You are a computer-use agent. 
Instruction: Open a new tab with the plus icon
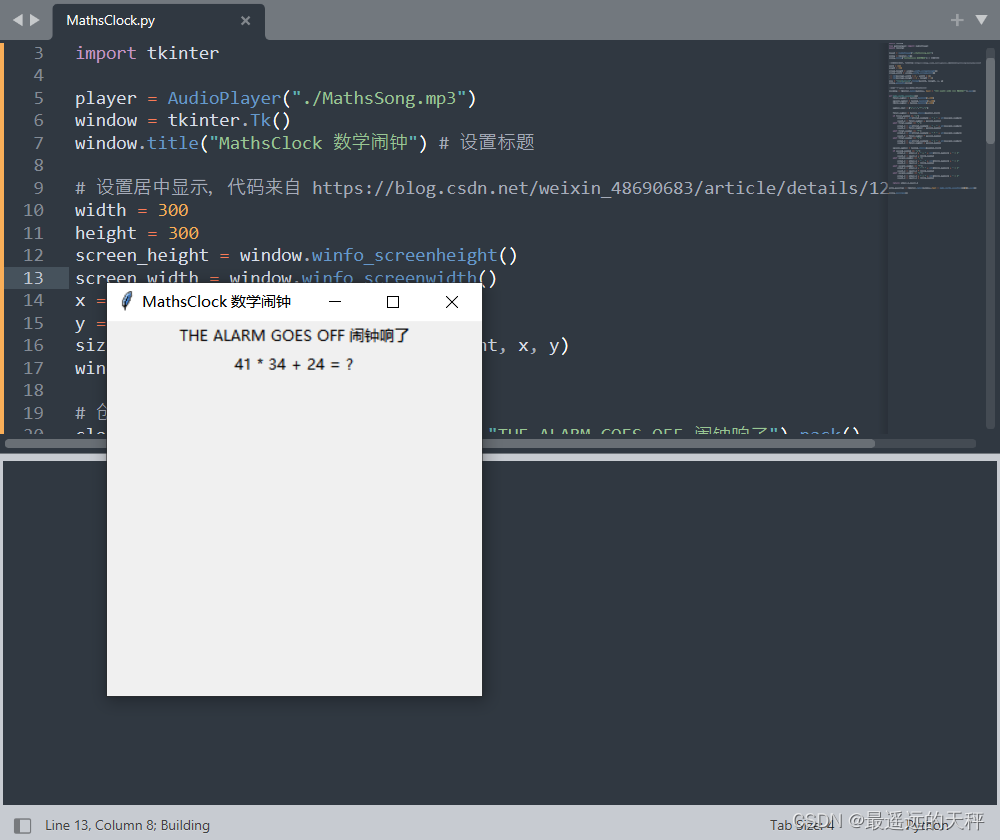tap(956, 18)
